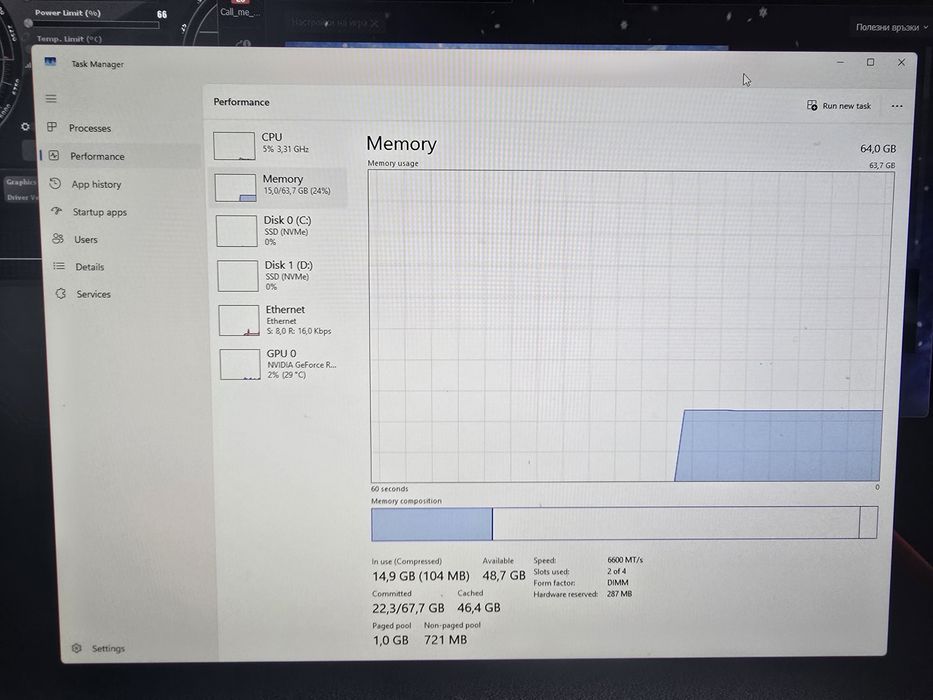Click the Run new task button label
The image size is (933, 700).
pos(847,106)
